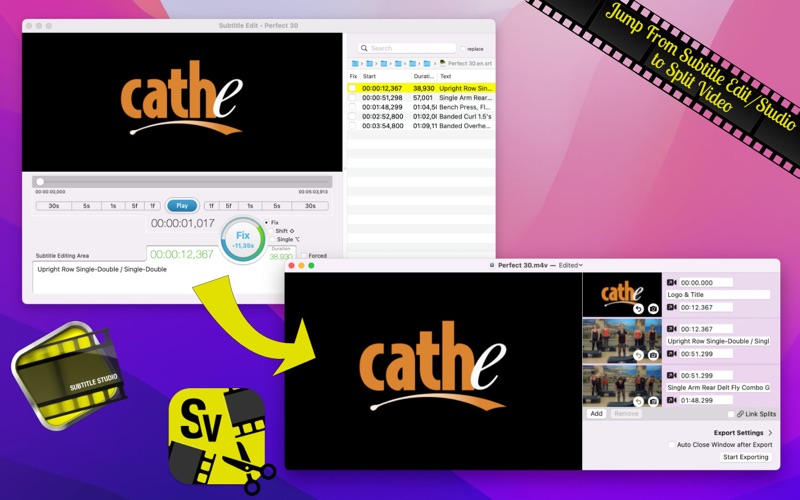Image resolution: width=800 pixels, height=500 pixels.
Task: Check the Fix box on the 00:01:48,299 row
Action: tap(352, 107)
